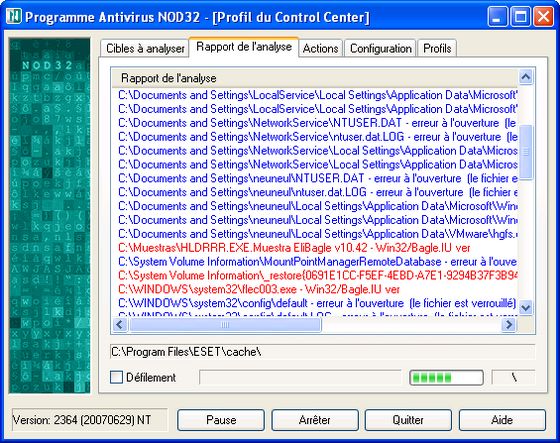Screen dimensions: 560x443
Task: Click the vertical scrollbar thumb
Action: 526,151
